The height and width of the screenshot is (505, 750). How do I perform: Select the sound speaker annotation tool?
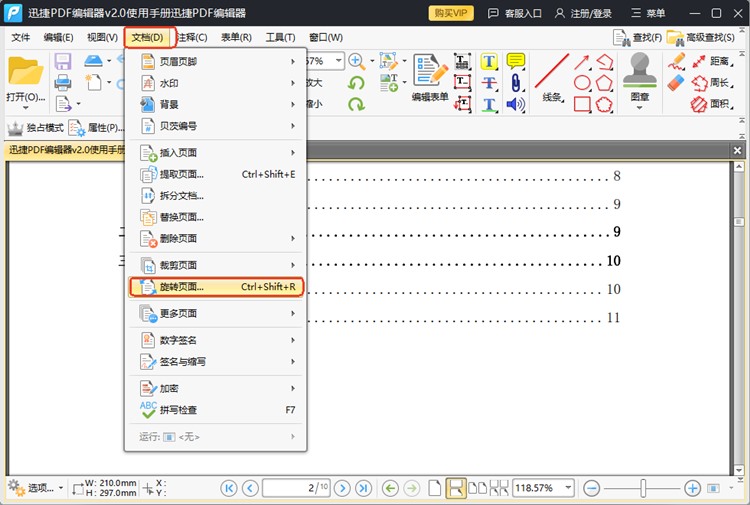pyautogui.click(x=516, y=104)
